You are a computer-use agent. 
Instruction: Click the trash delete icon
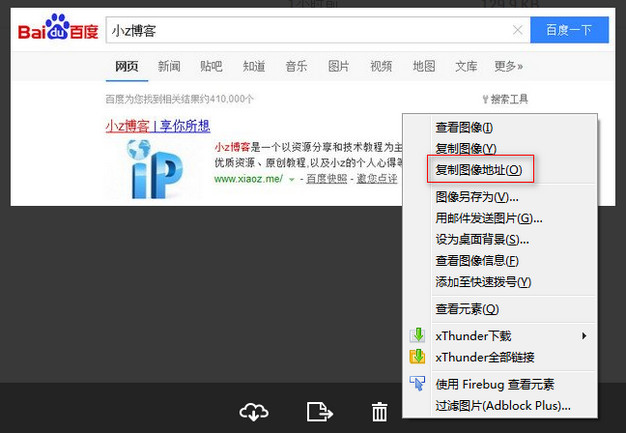click(x=380, y=411)
